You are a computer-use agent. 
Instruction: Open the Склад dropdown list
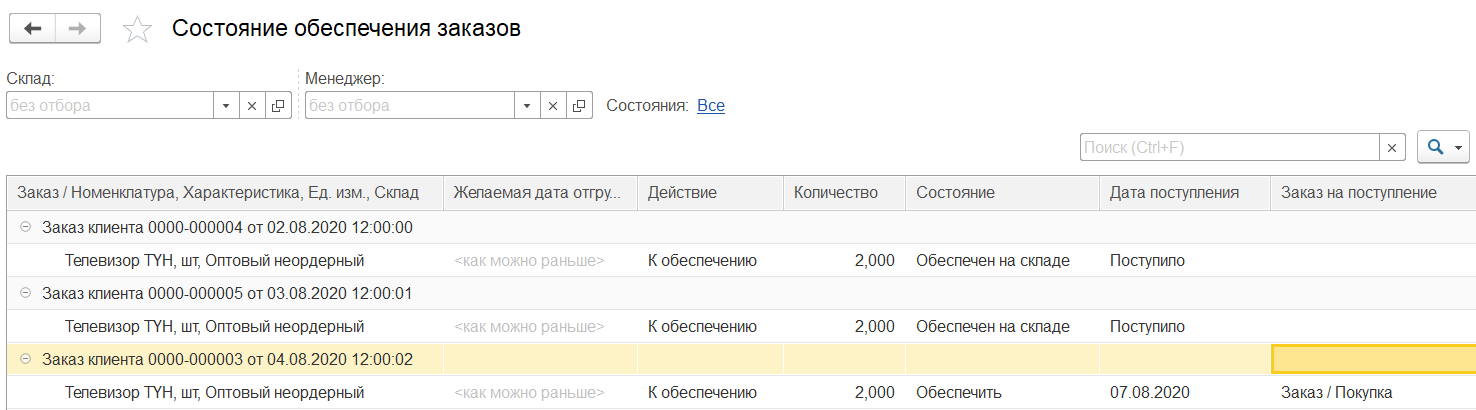[x=226, y=106]
